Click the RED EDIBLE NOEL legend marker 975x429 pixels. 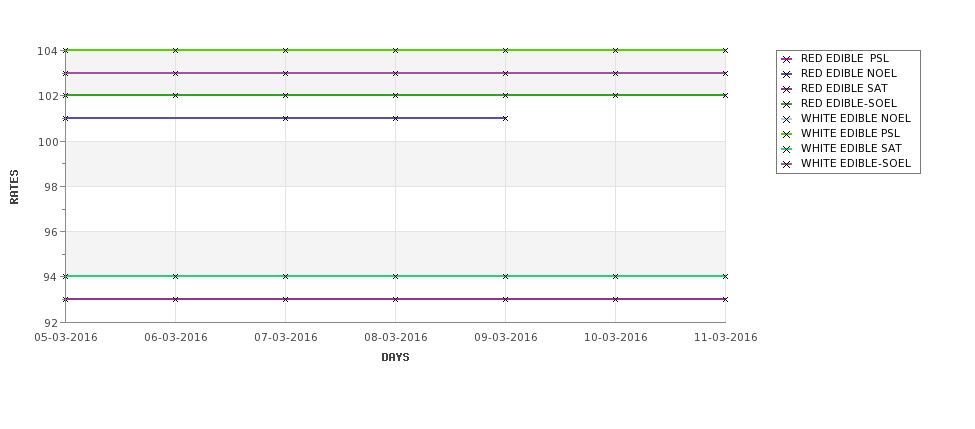[x=787, y=74]
